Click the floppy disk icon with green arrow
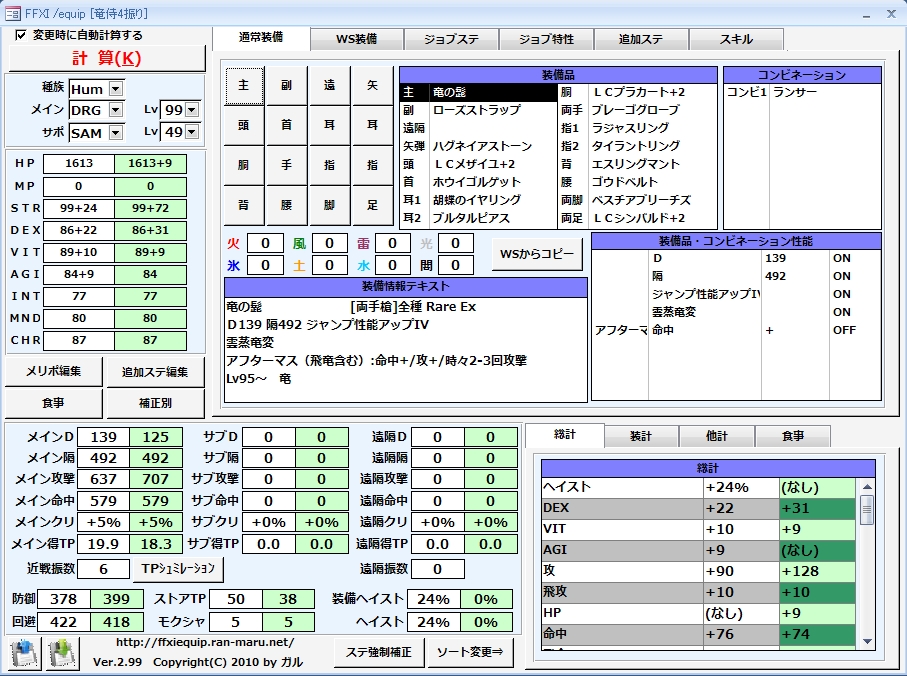 (62, 654)
